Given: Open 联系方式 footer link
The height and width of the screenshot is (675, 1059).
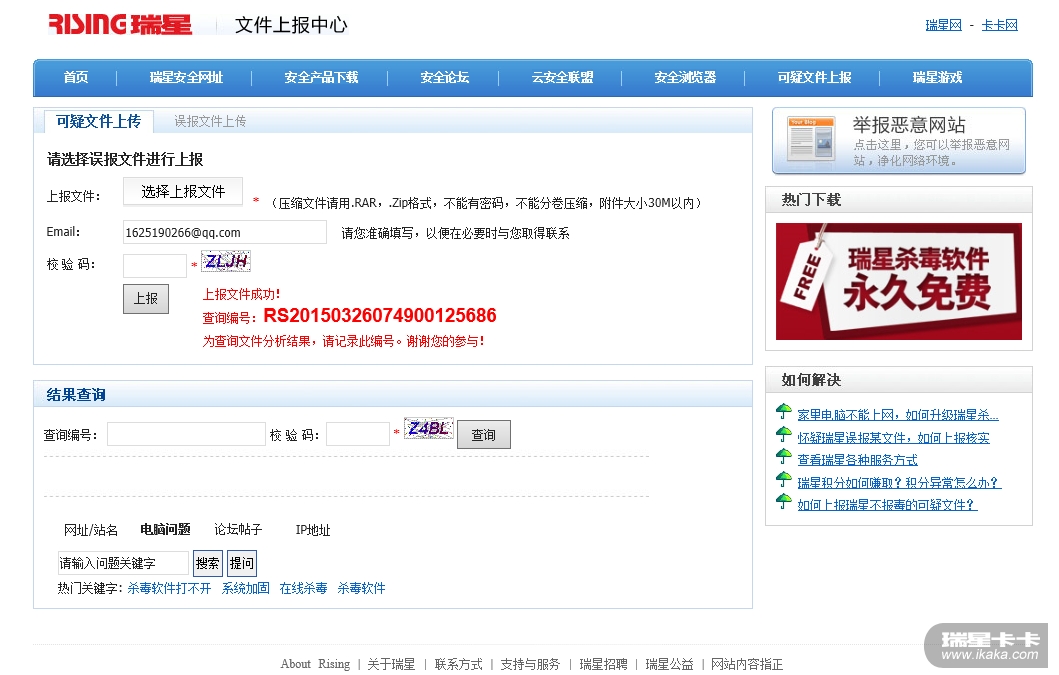Looking at the screenshot, I should tap(459, 664).
